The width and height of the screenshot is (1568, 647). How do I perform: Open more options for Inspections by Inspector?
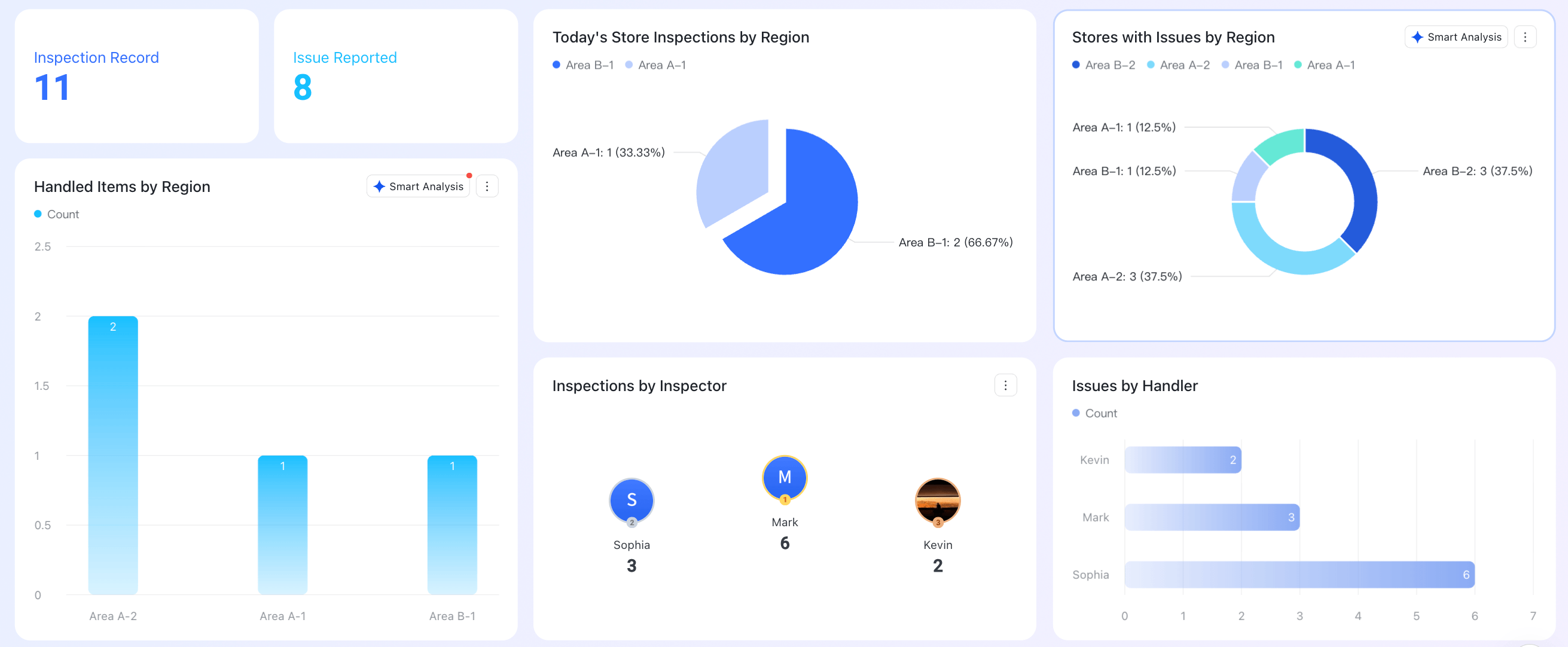[x=1005, y=385]
